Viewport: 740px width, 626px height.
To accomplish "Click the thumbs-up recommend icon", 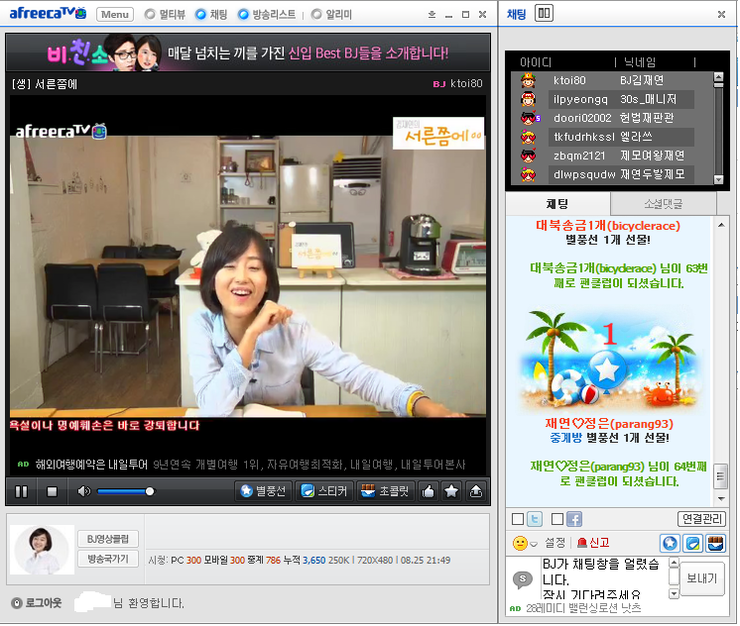I will [428, 491].
